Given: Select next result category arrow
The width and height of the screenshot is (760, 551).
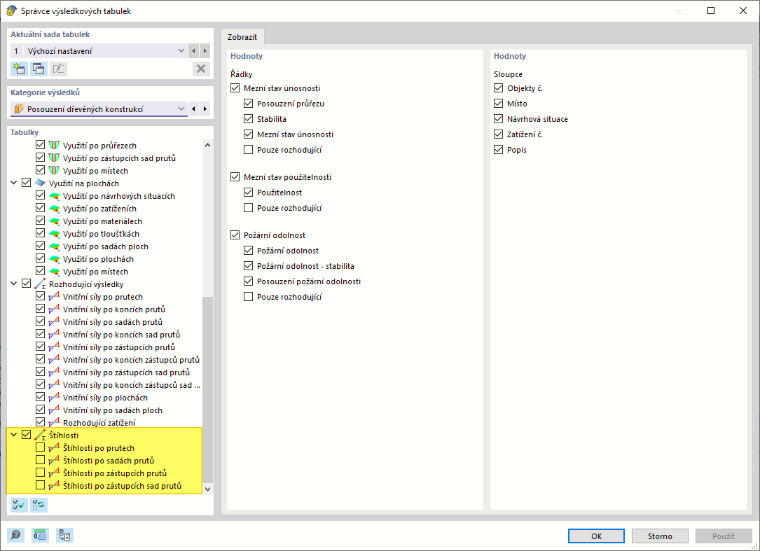Looking at the screenshot, I should tap(205, 109).
